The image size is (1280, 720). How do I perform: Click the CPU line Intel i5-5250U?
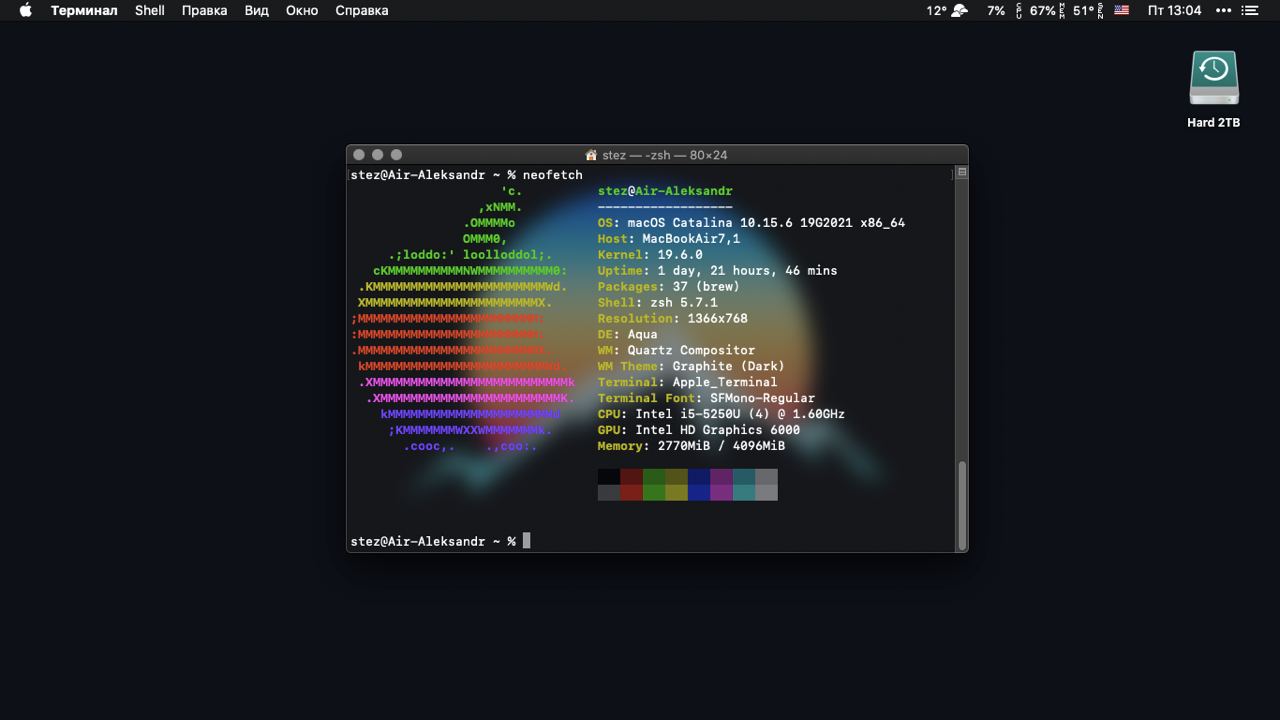click(x=721, y=415)
